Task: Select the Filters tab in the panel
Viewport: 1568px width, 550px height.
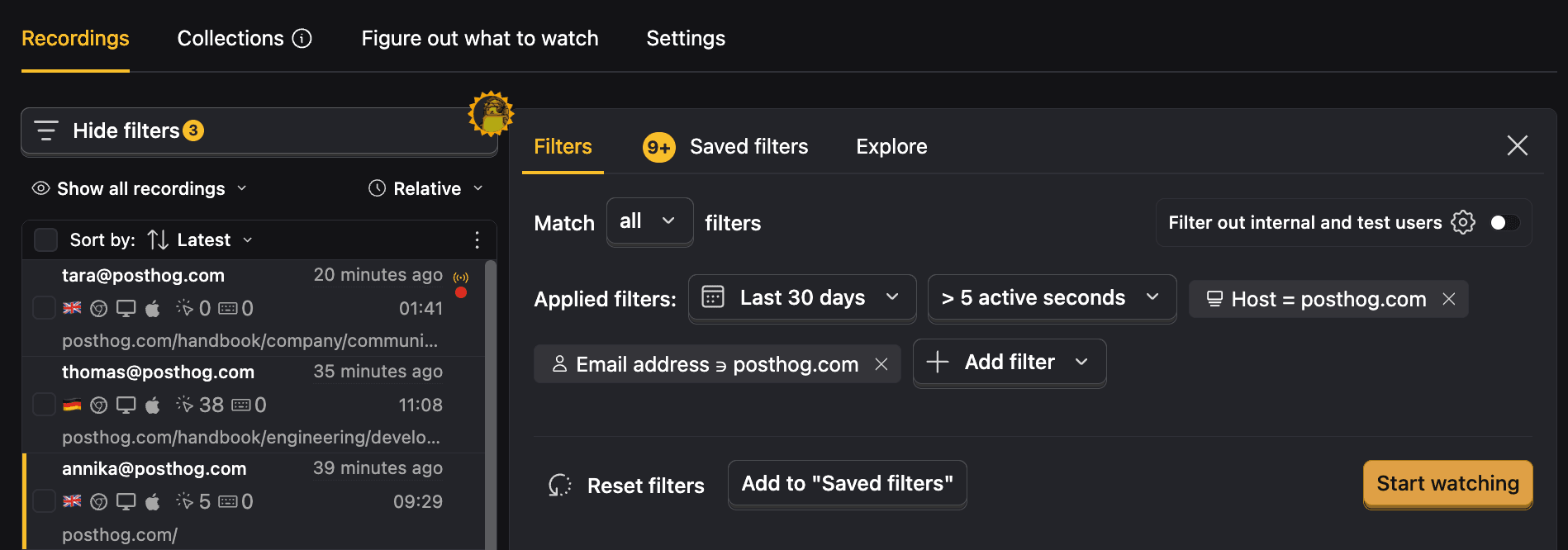Action: point(563,146)
